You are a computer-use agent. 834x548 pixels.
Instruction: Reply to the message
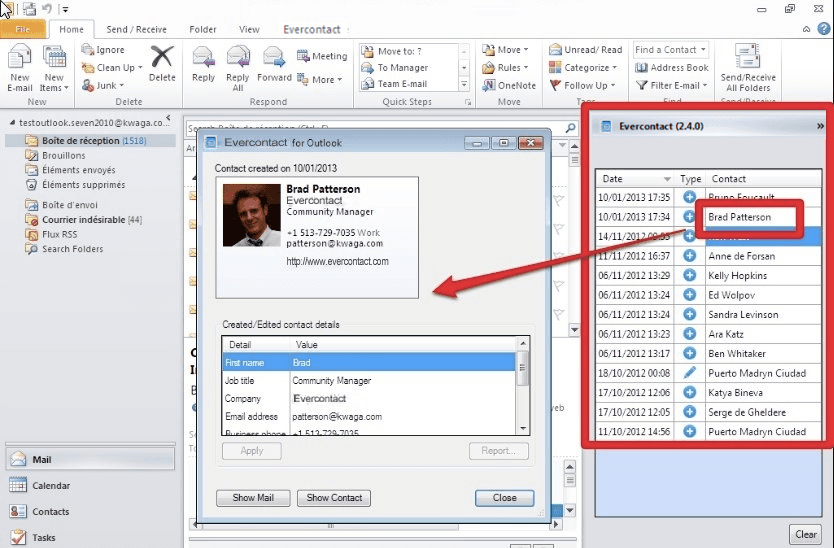(203, 64)
